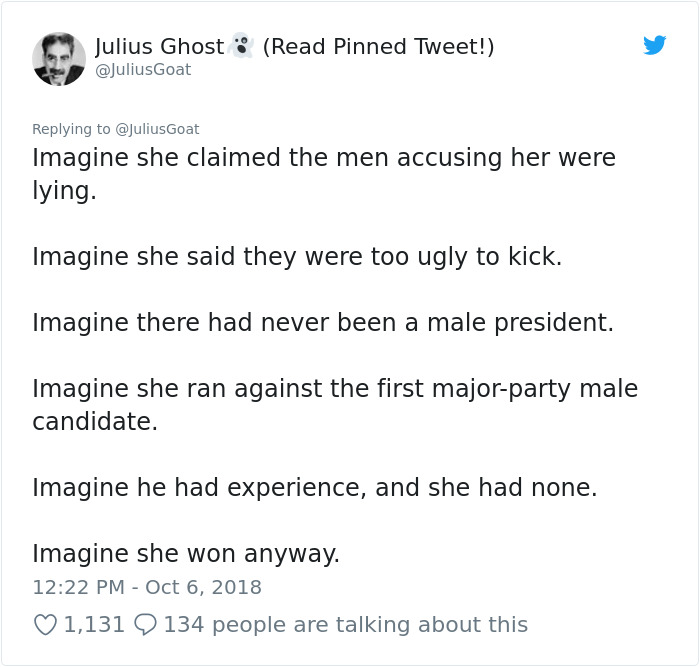
Task: Click the @JuliusGoat handle under the name
Action: click(x=143, y=70)
